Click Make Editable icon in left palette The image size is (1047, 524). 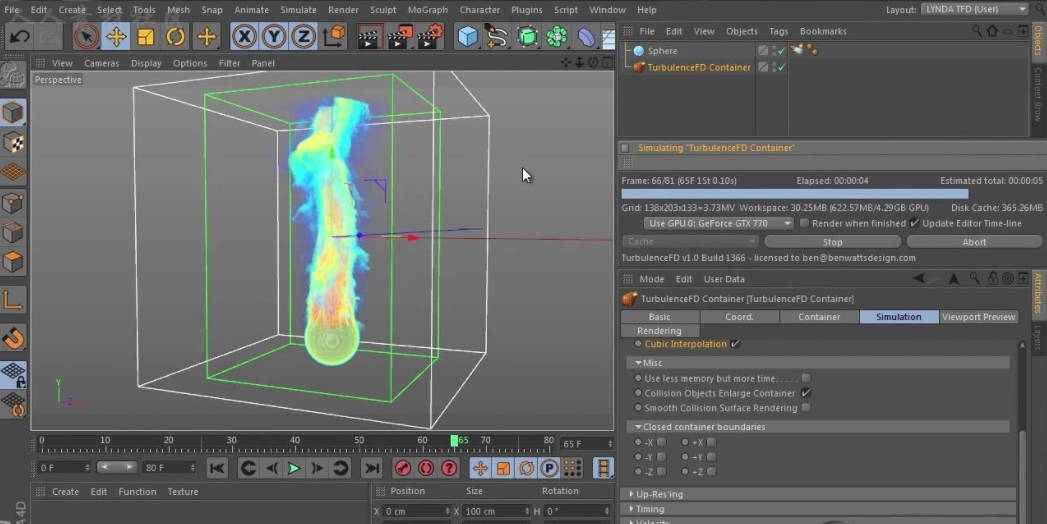[13, 75]
